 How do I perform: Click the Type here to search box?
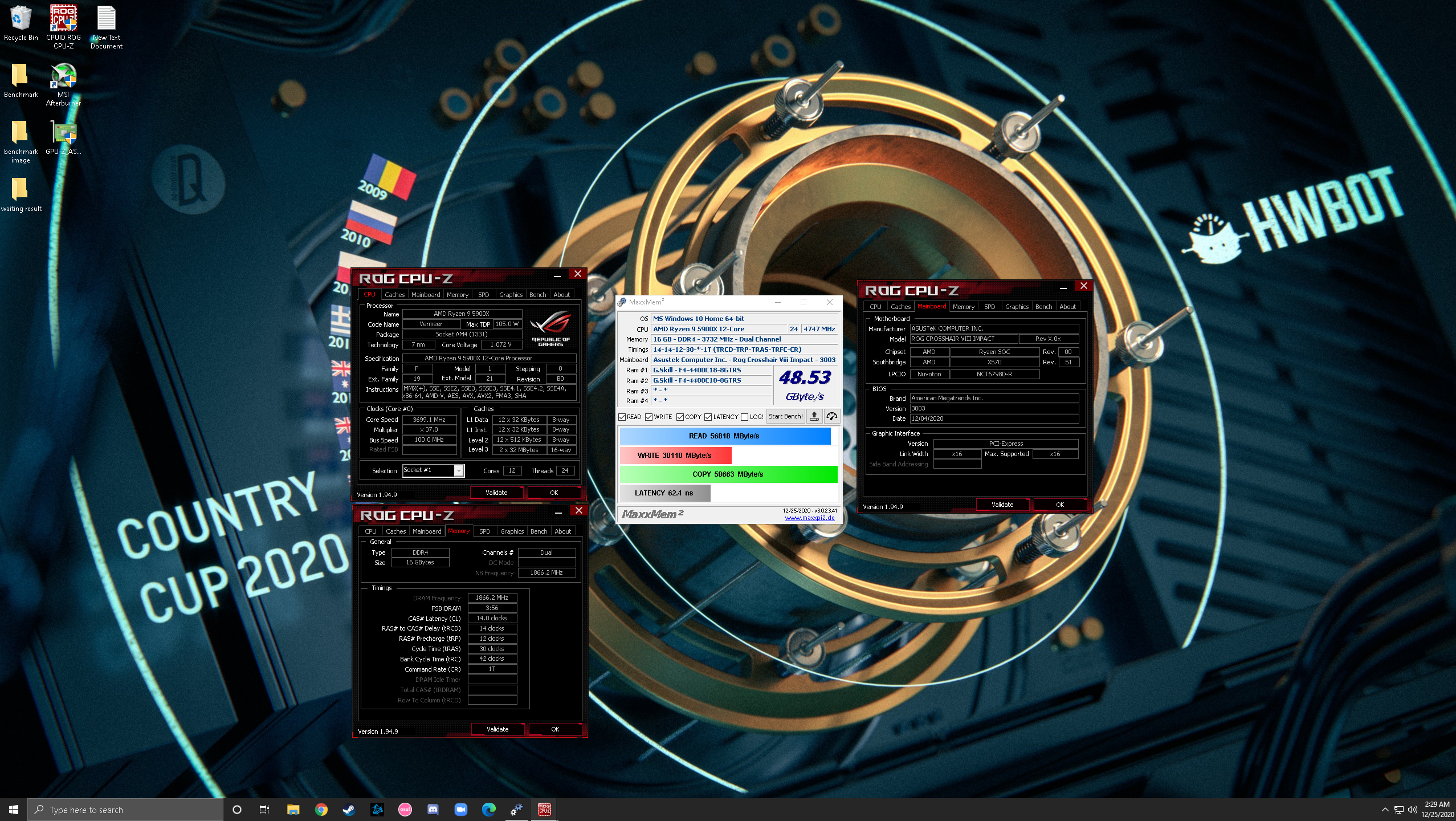[125, 810]
